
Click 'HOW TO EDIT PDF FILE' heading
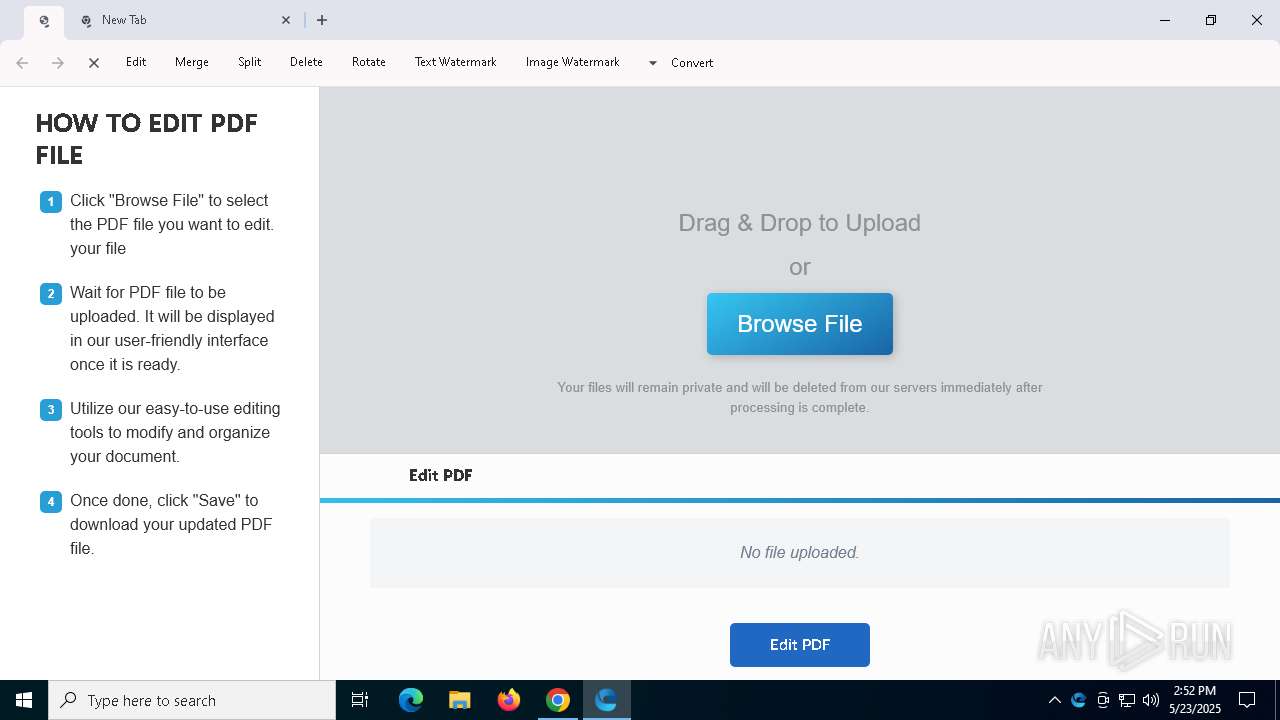point(147,139)
